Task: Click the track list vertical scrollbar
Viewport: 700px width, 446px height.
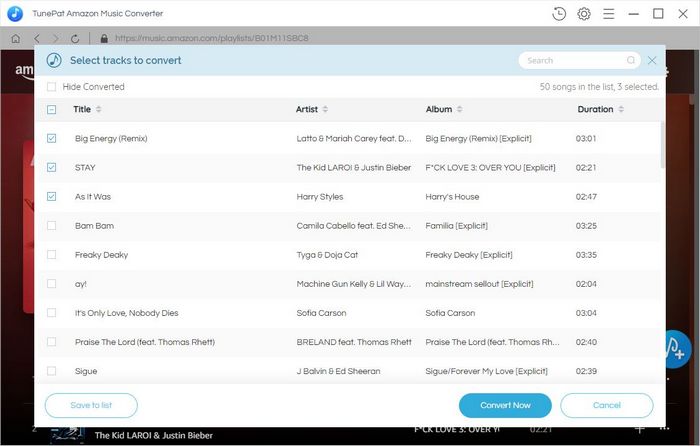Action: coord(662,146)
